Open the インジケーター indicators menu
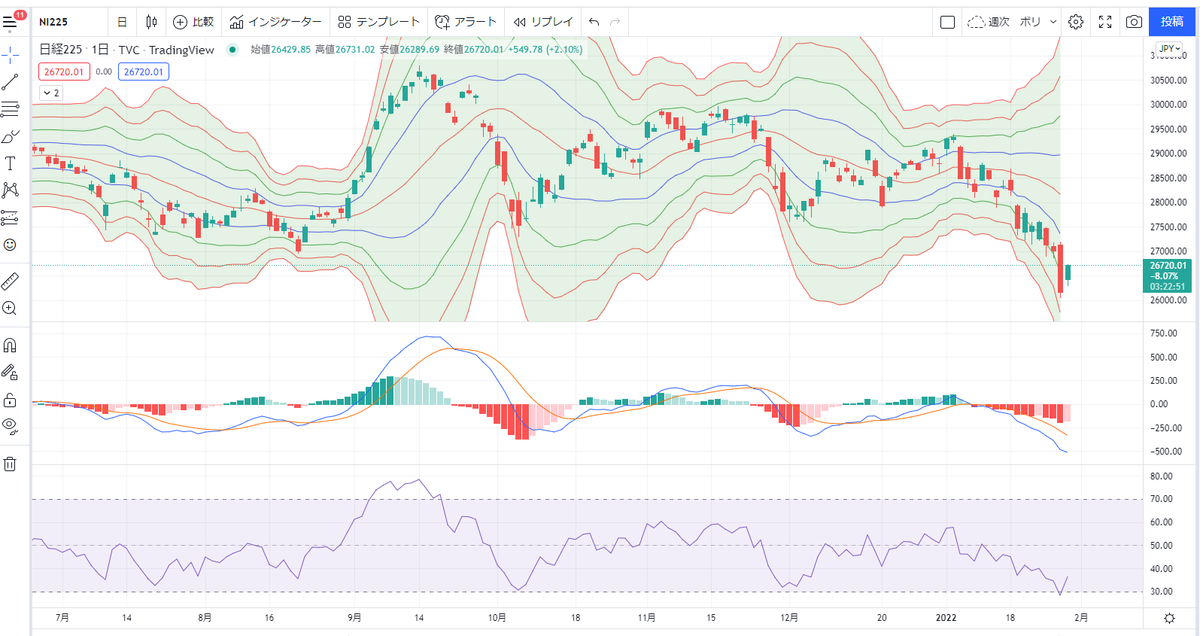This screenshot has height=636, width=1200. coord(275,21)
